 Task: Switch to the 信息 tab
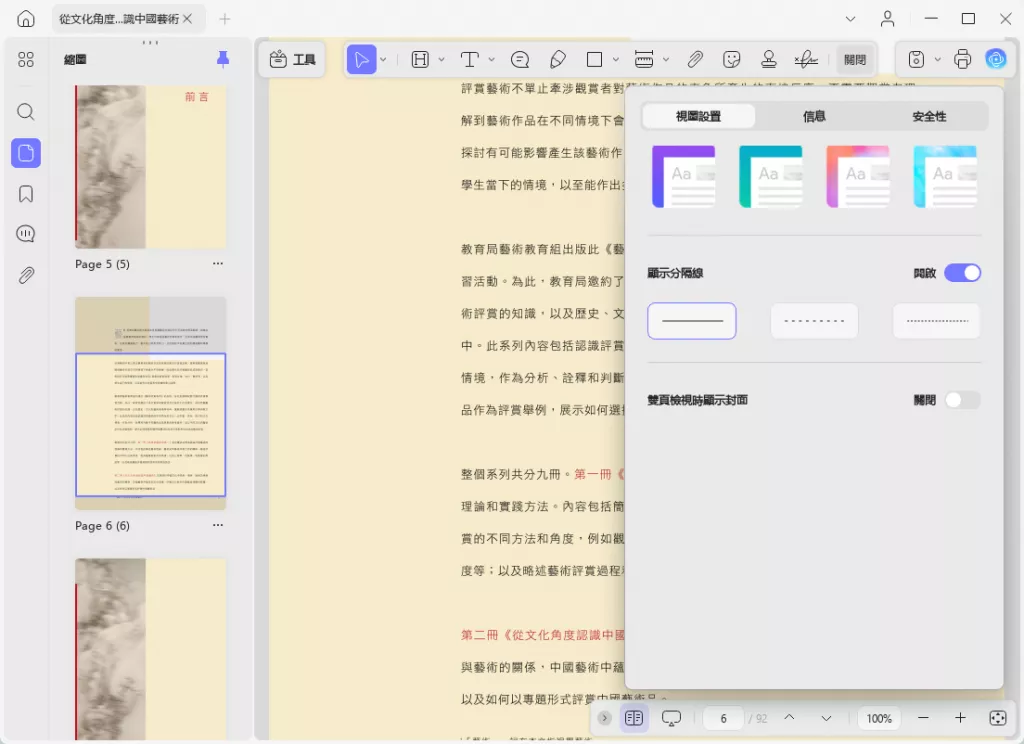[x=814, y=116]
